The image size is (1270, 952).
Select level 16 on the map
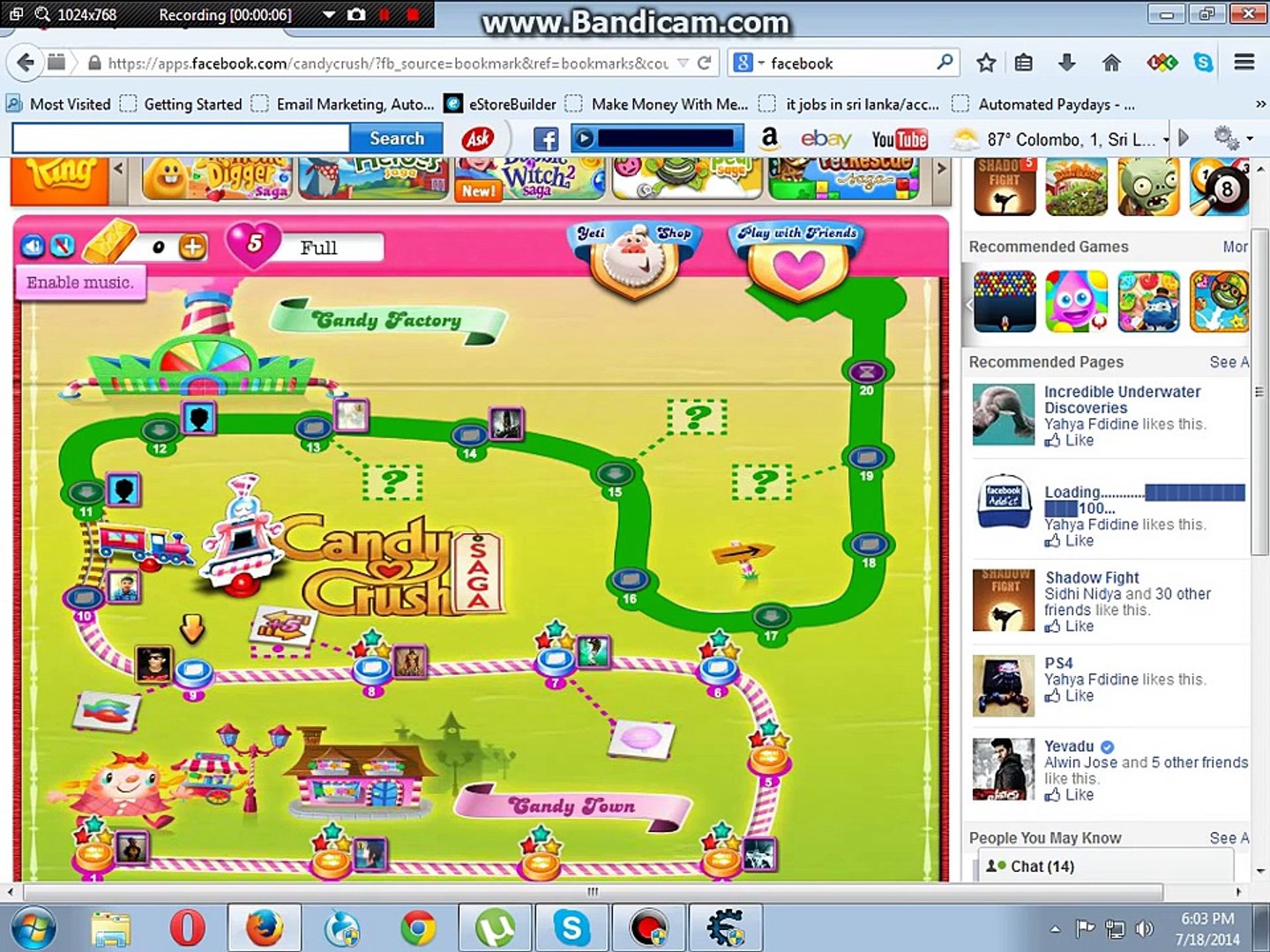pos(629,580)
